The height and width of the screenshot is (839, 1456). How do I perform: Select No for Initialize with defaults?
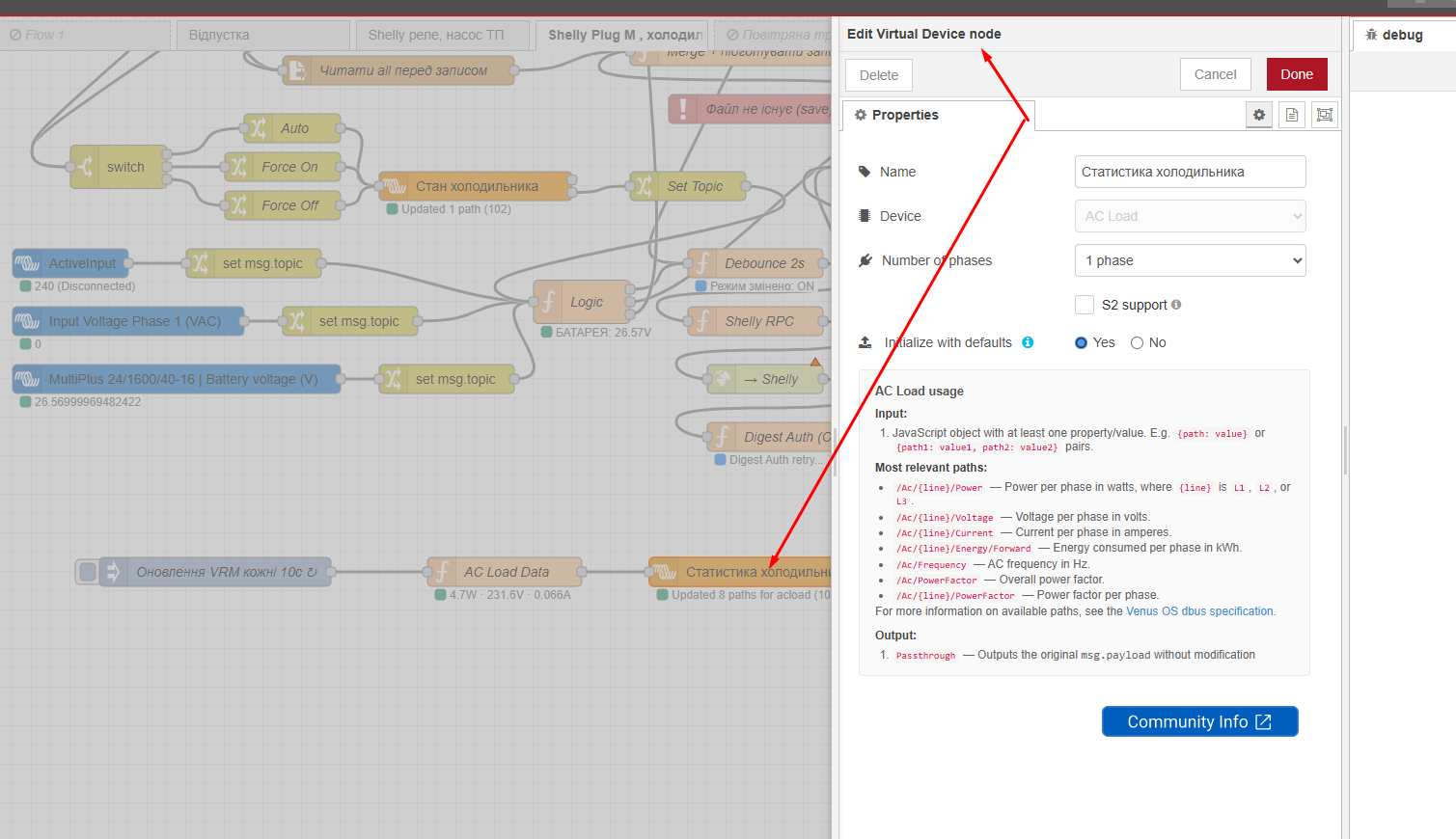1137,342
